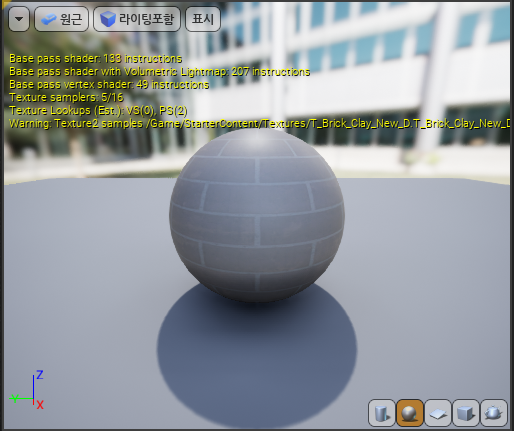Click the Texture2 samples warning message
Screen dimensions: 514x431
point(260,124)
